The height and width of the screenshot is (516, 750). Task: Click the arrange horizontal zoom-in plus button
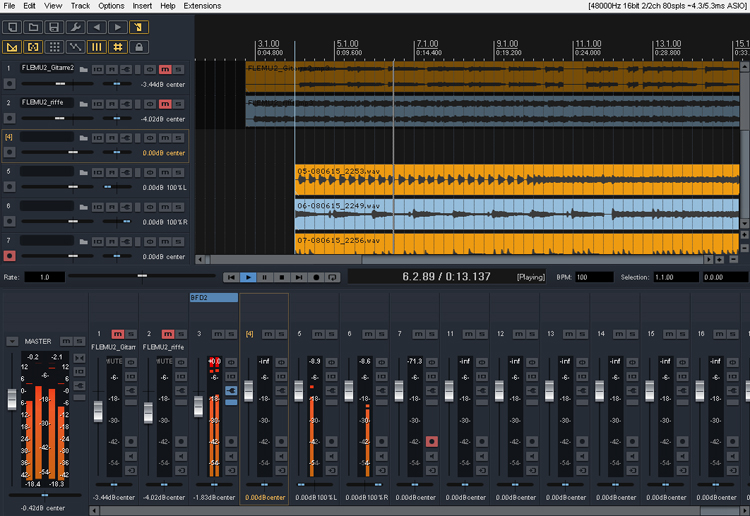coord(719,259)
